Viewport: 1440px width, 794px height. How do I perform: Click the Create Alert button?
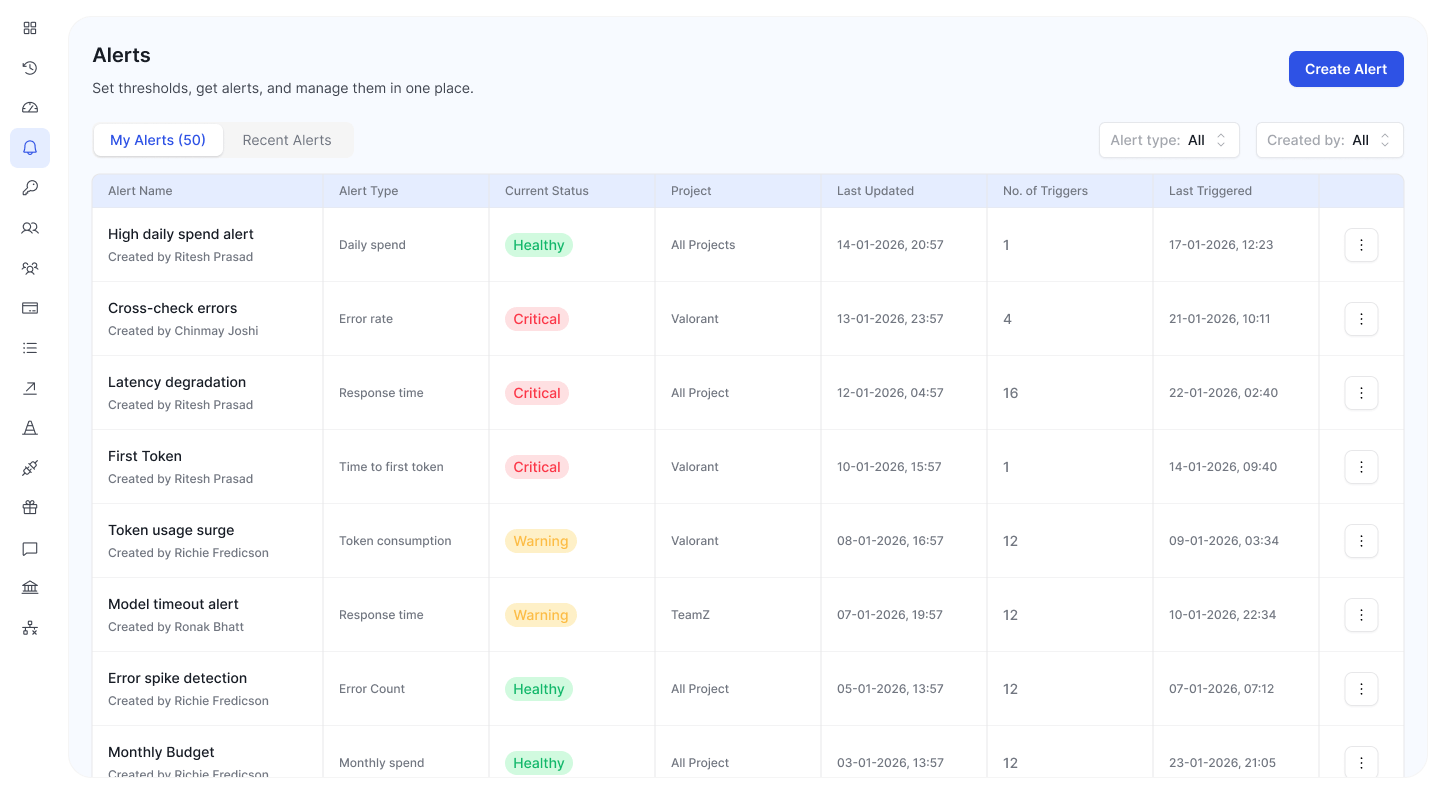coord(1345,69)
